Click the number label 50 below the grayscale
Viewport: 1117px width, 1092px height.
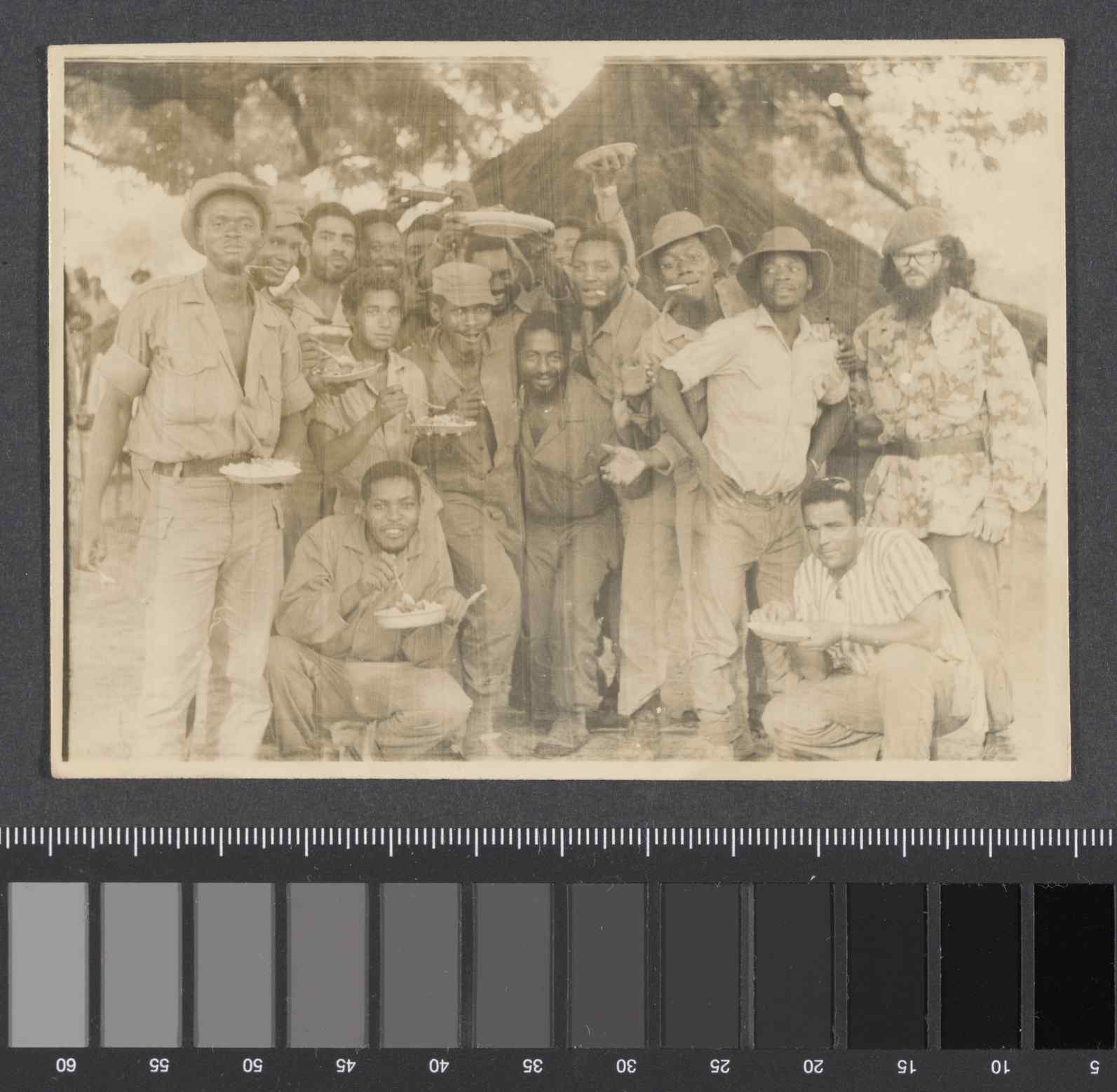[252, 1067]
